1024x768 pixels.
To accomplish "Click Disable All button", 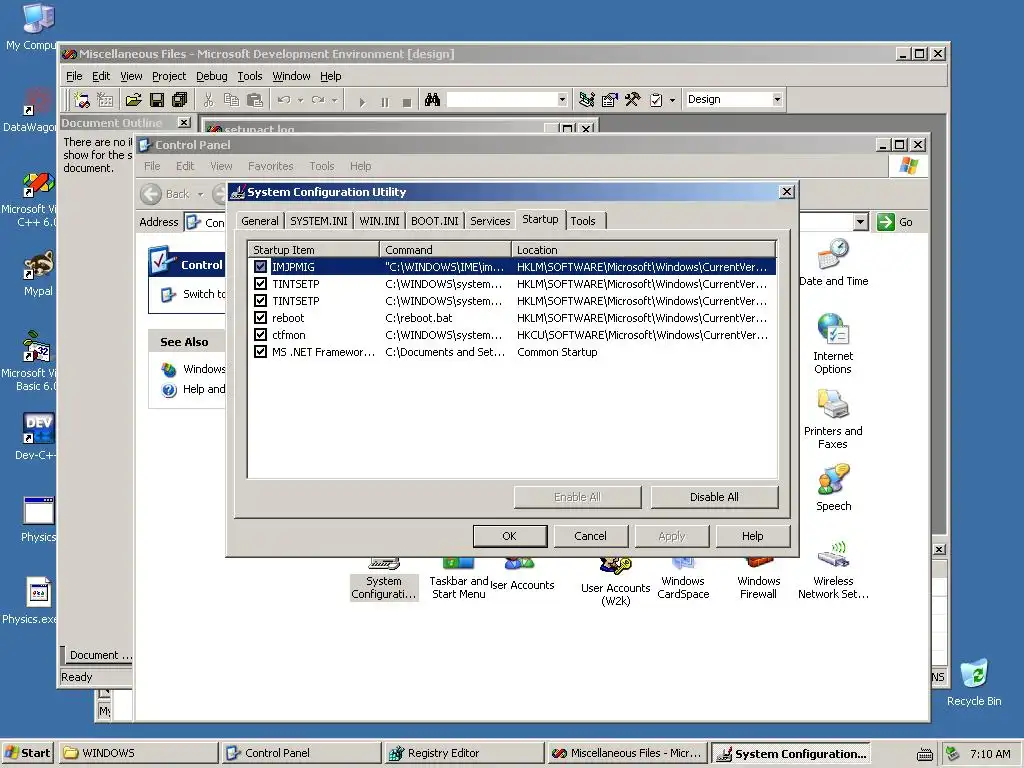I will (x=714, y=497).
